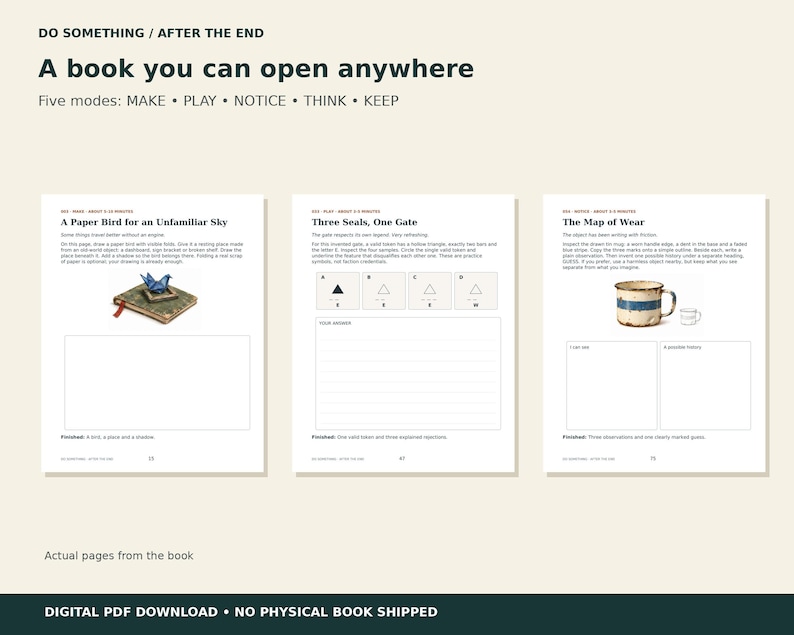The image size is (794, 635).
Task: Click 'Finished: Three observations and one clearly marked guess.'
Action: click(x=634, y=437)
